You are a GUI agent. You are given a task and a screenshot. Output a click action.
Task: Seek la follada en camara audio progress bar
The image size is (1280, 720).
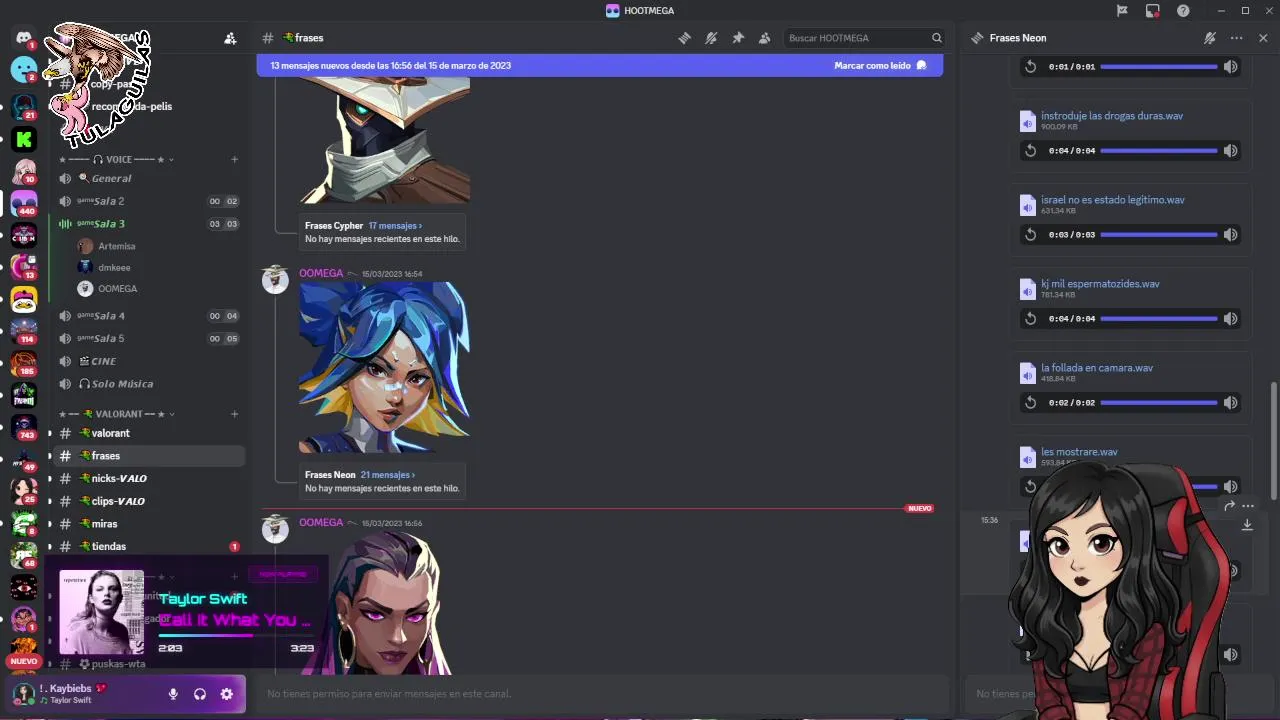[x=1159, y=403]
